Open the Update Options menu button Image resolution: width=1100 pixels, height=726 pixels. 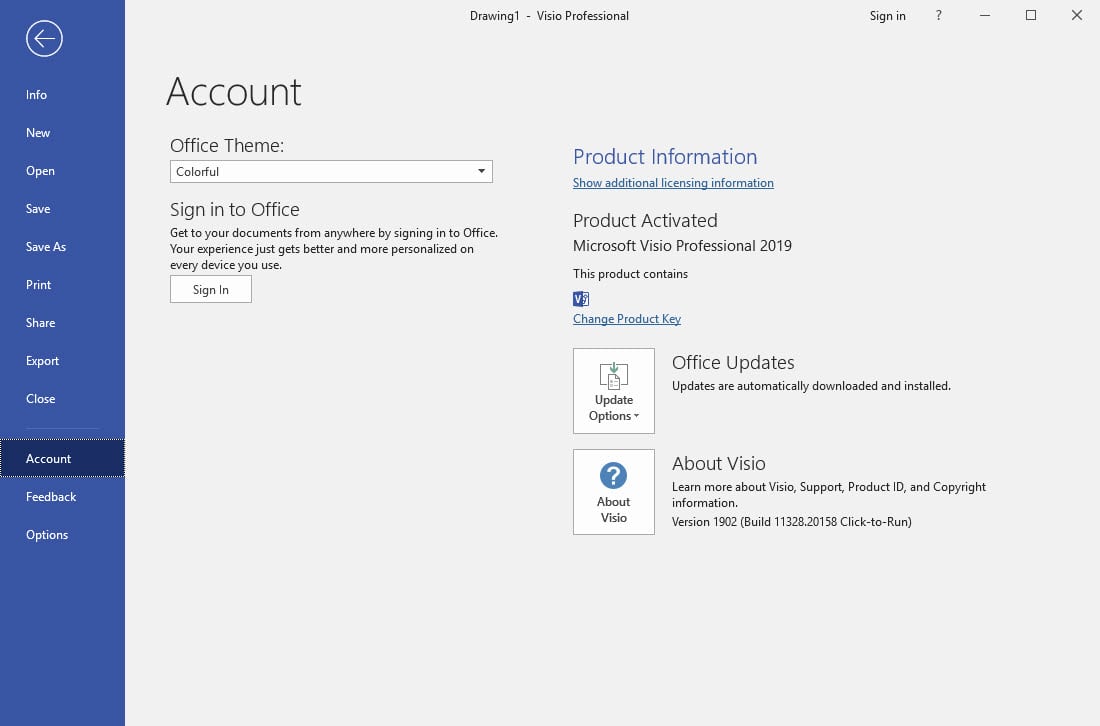pos(614,391)
